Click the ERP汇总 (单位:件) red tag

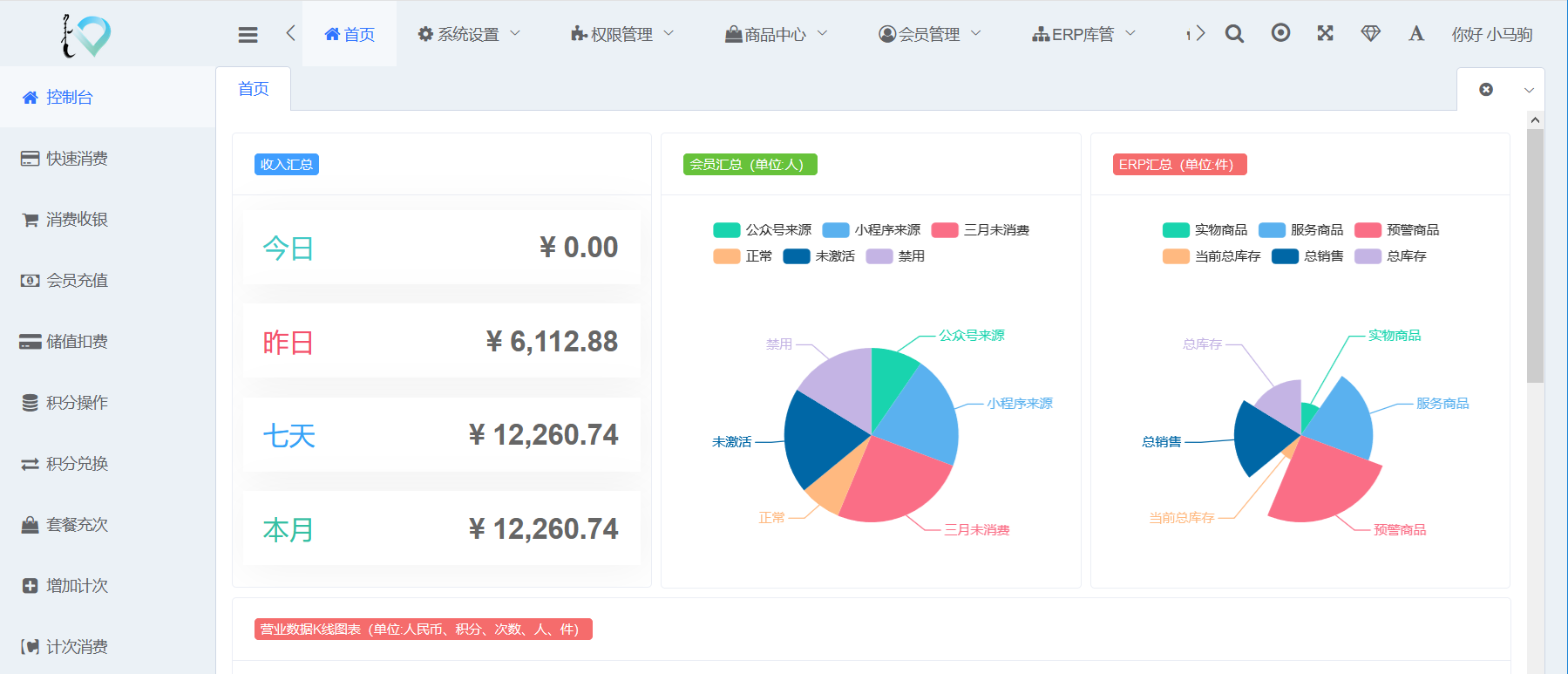pyautogui.click(x=1180, y=165)
